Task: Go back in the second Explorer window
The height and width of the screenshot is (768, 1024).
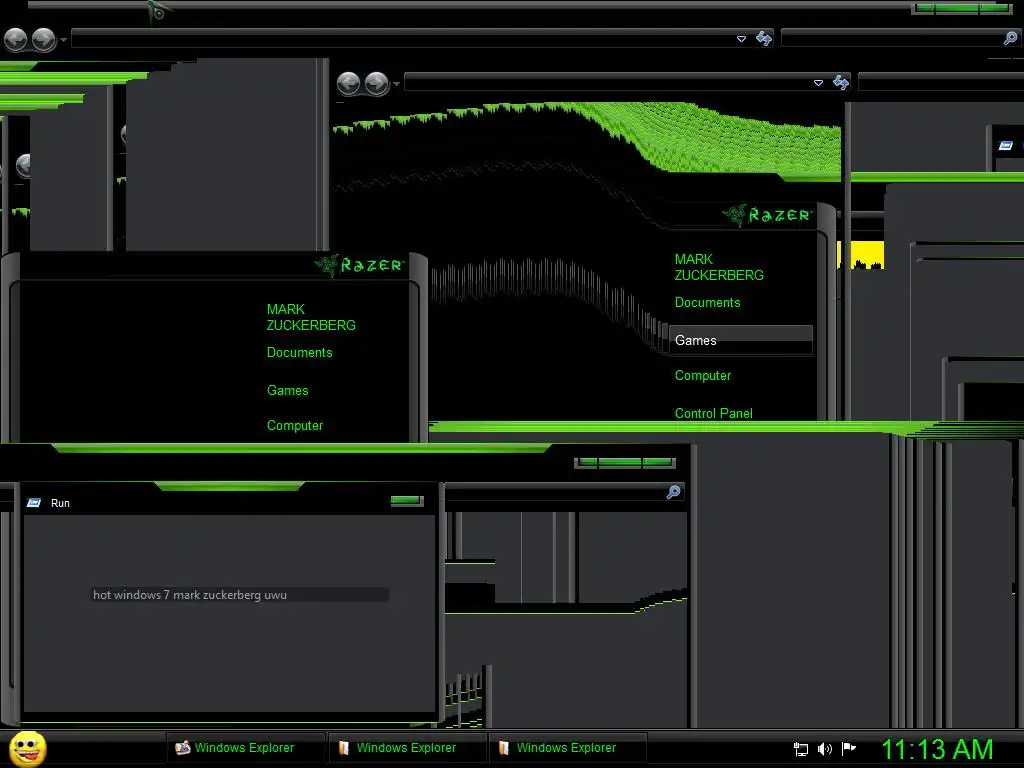Action: pyautogui.click(x=349, y=84)
